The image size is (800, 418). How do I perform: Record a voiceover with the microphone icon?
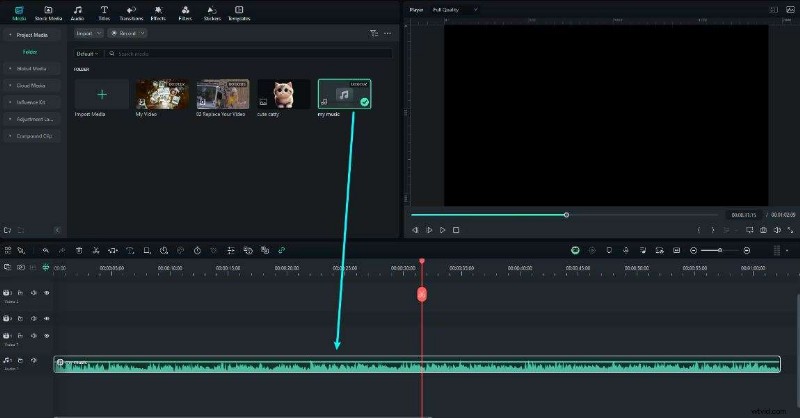[x=626, y=251]
